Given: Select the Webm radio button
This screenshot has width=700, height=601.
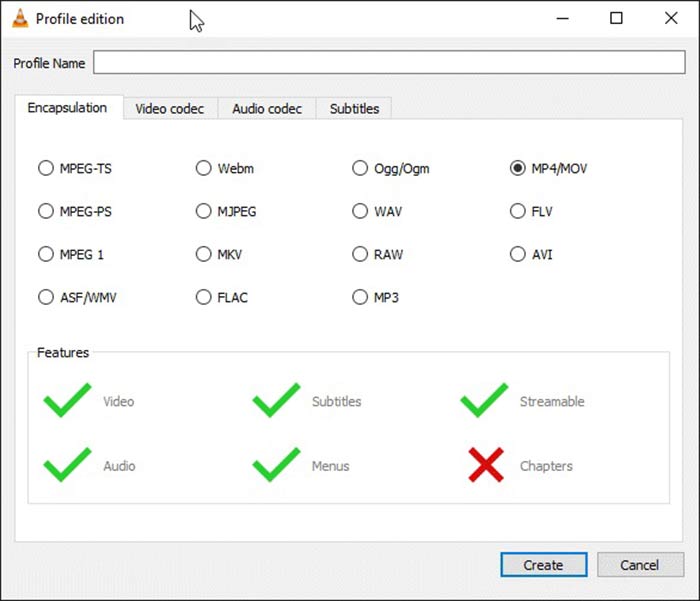Looking at the screenshot, I should (204, 168).
